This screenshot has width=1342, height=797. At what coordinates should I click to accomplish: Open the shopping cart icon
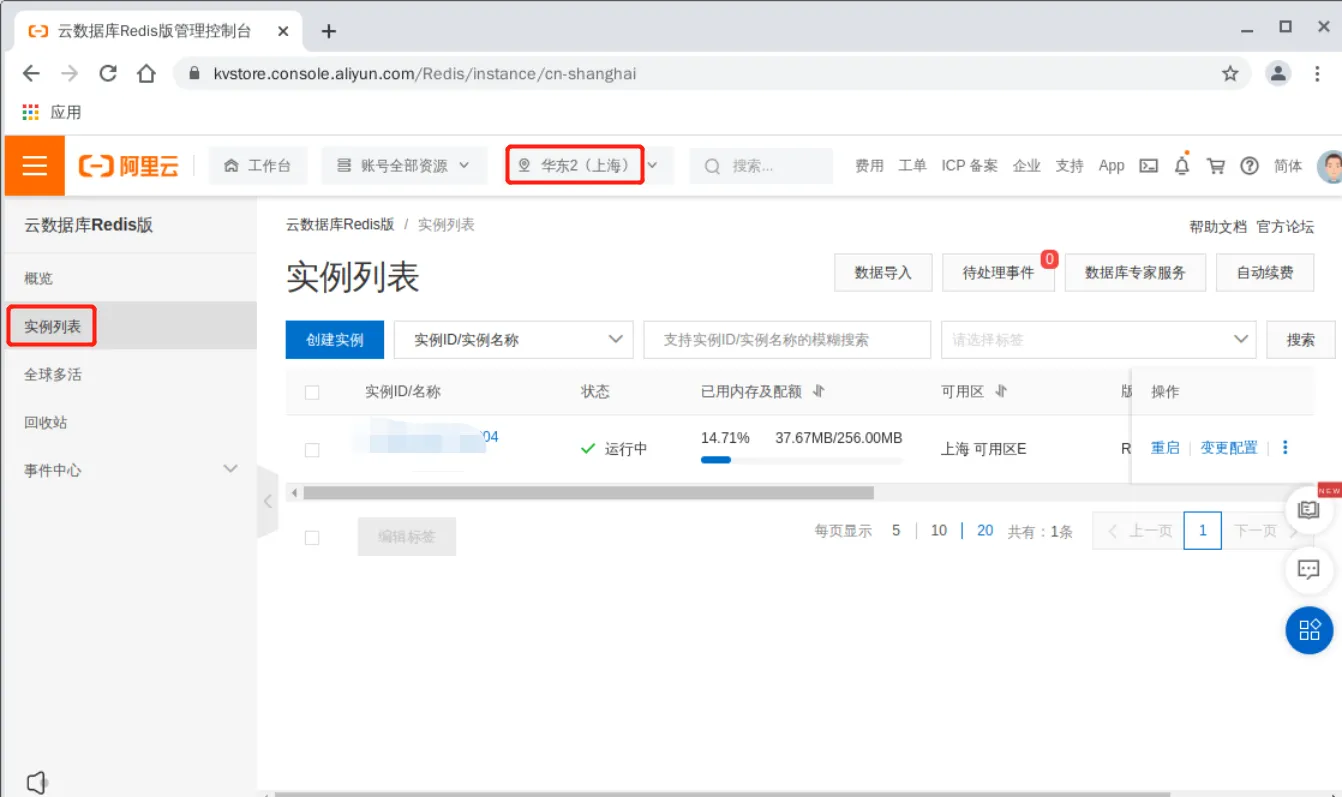(x=1216, y=166)
